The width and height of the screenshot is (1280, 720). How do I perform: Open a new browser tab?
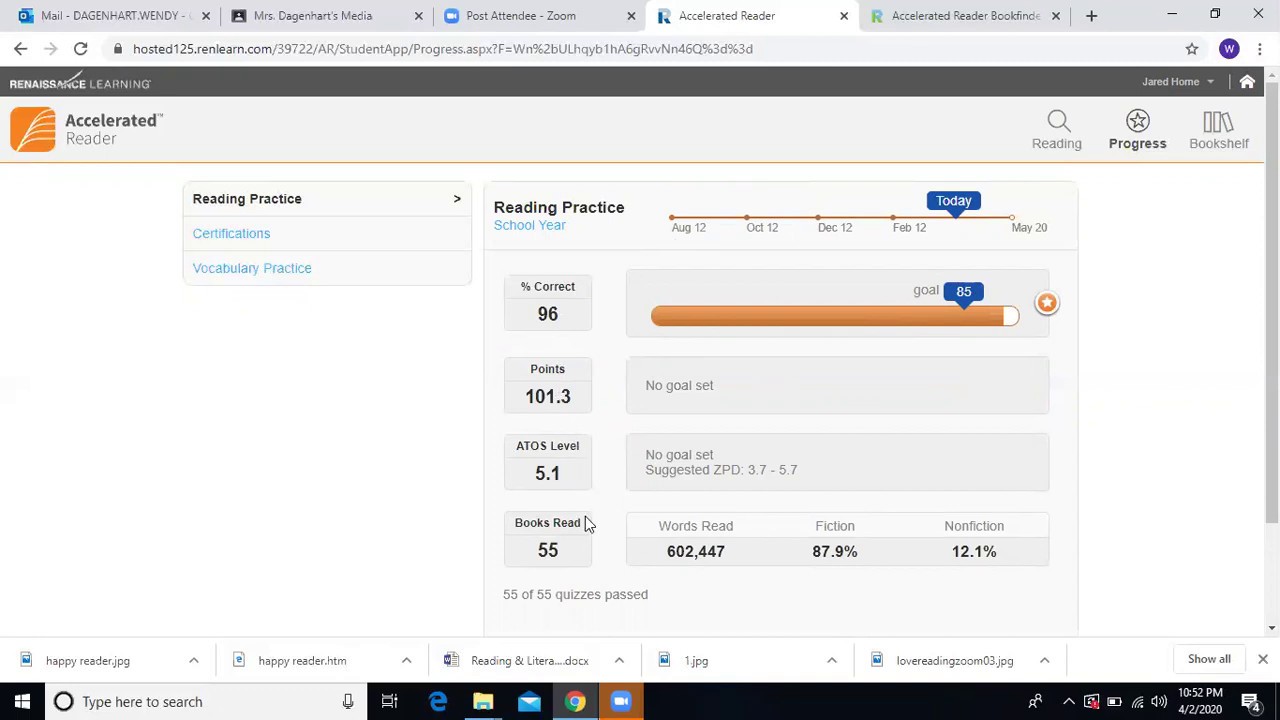point(1091,16)
